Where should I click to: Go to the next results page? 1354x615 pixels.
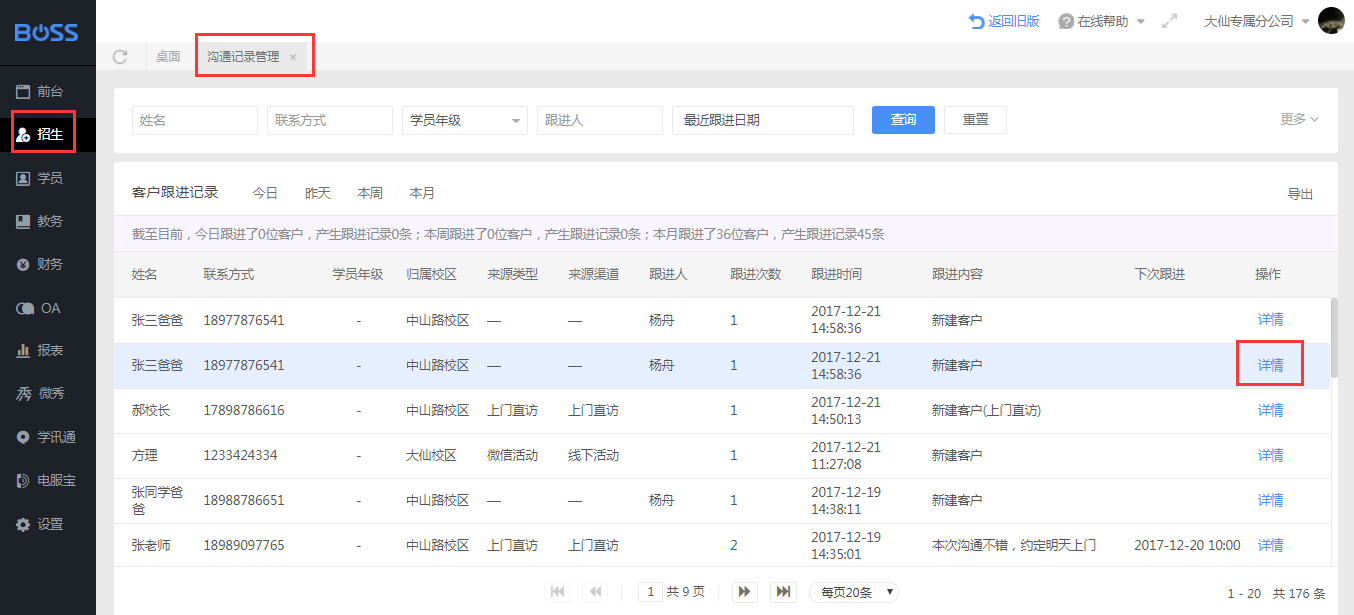tap(744, 592)
